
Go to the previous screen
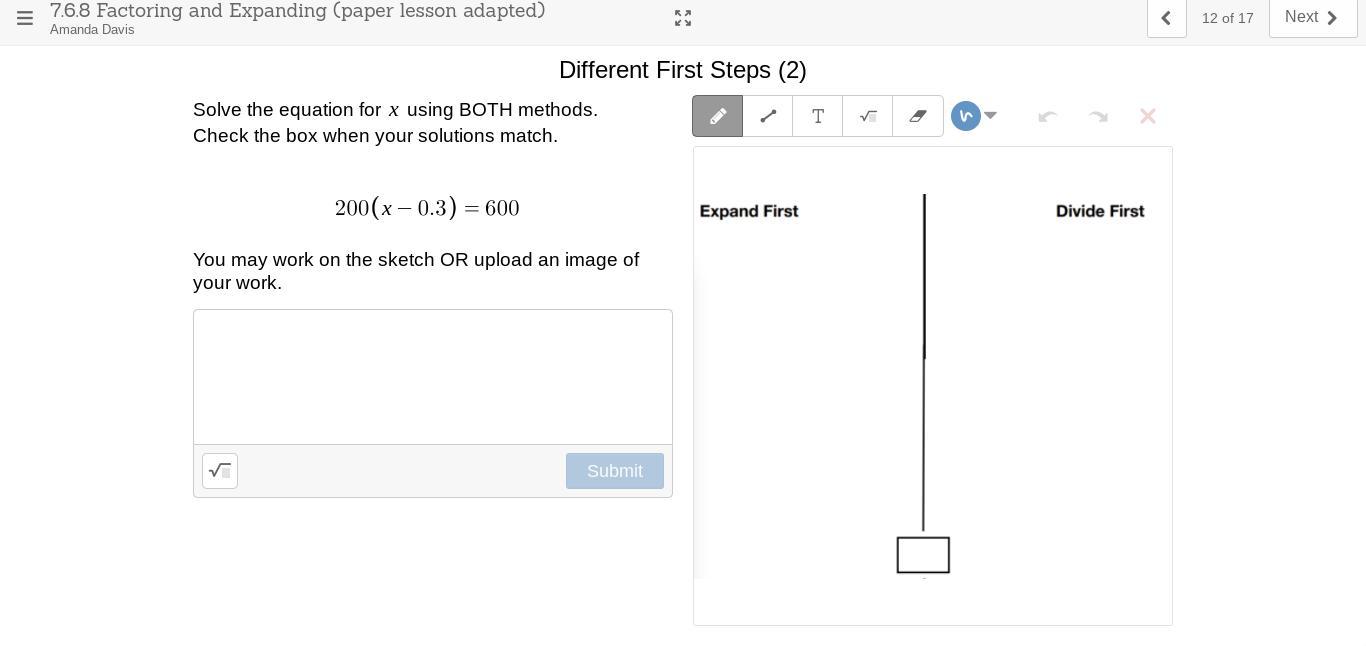pos(1166,18)
